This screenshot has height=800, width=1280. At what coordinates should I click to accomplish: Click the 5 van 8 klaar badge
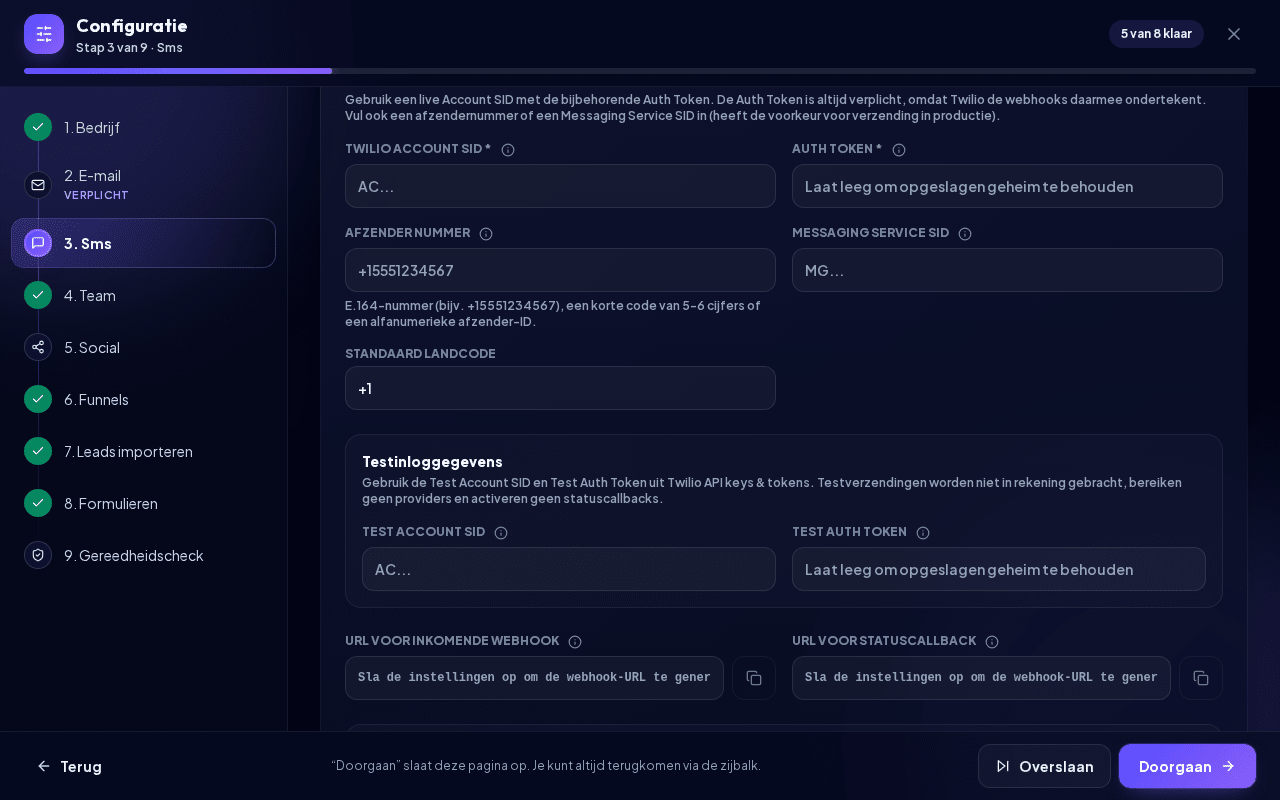point(1156,34)
